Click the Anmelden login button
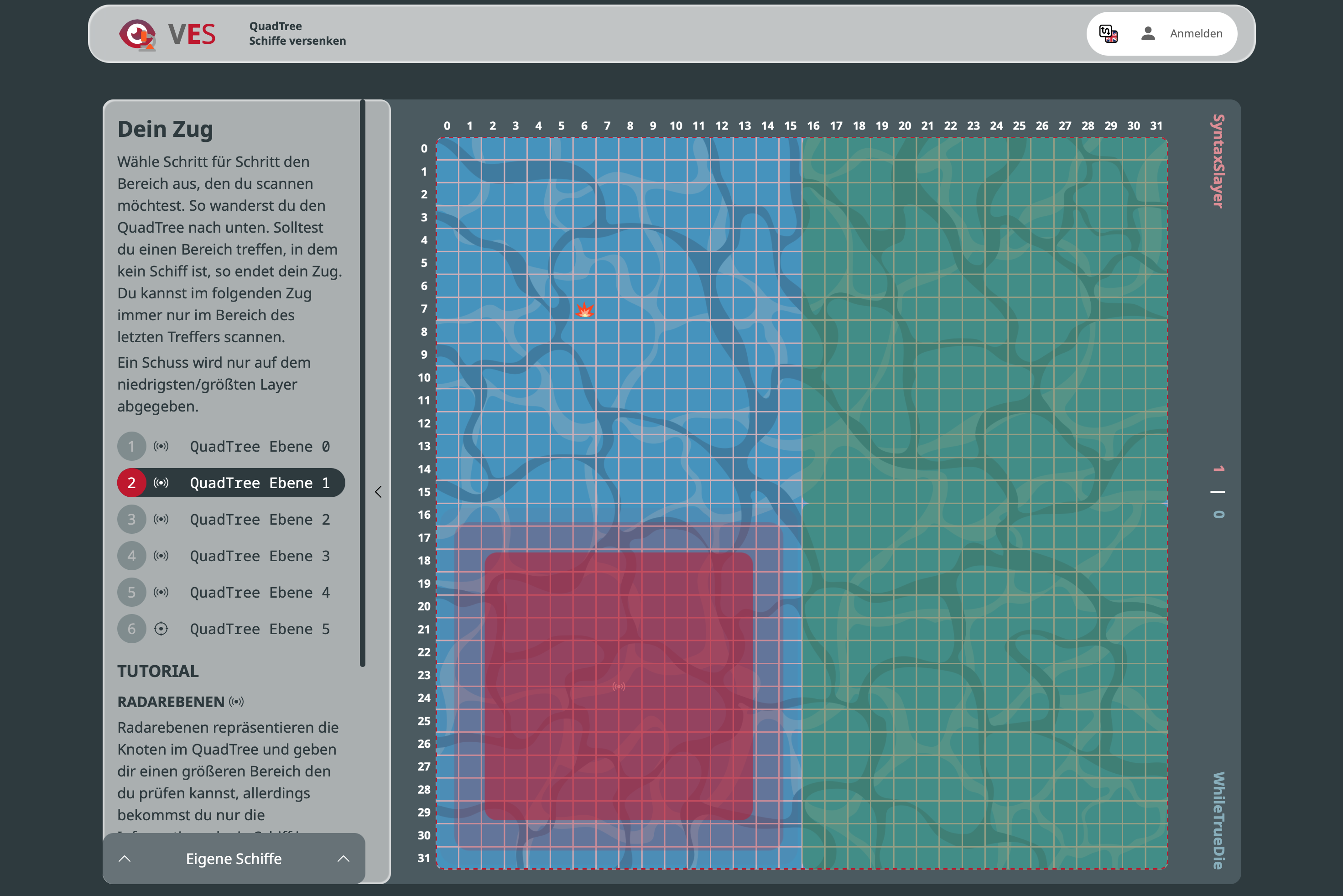 pos(1196,34)
